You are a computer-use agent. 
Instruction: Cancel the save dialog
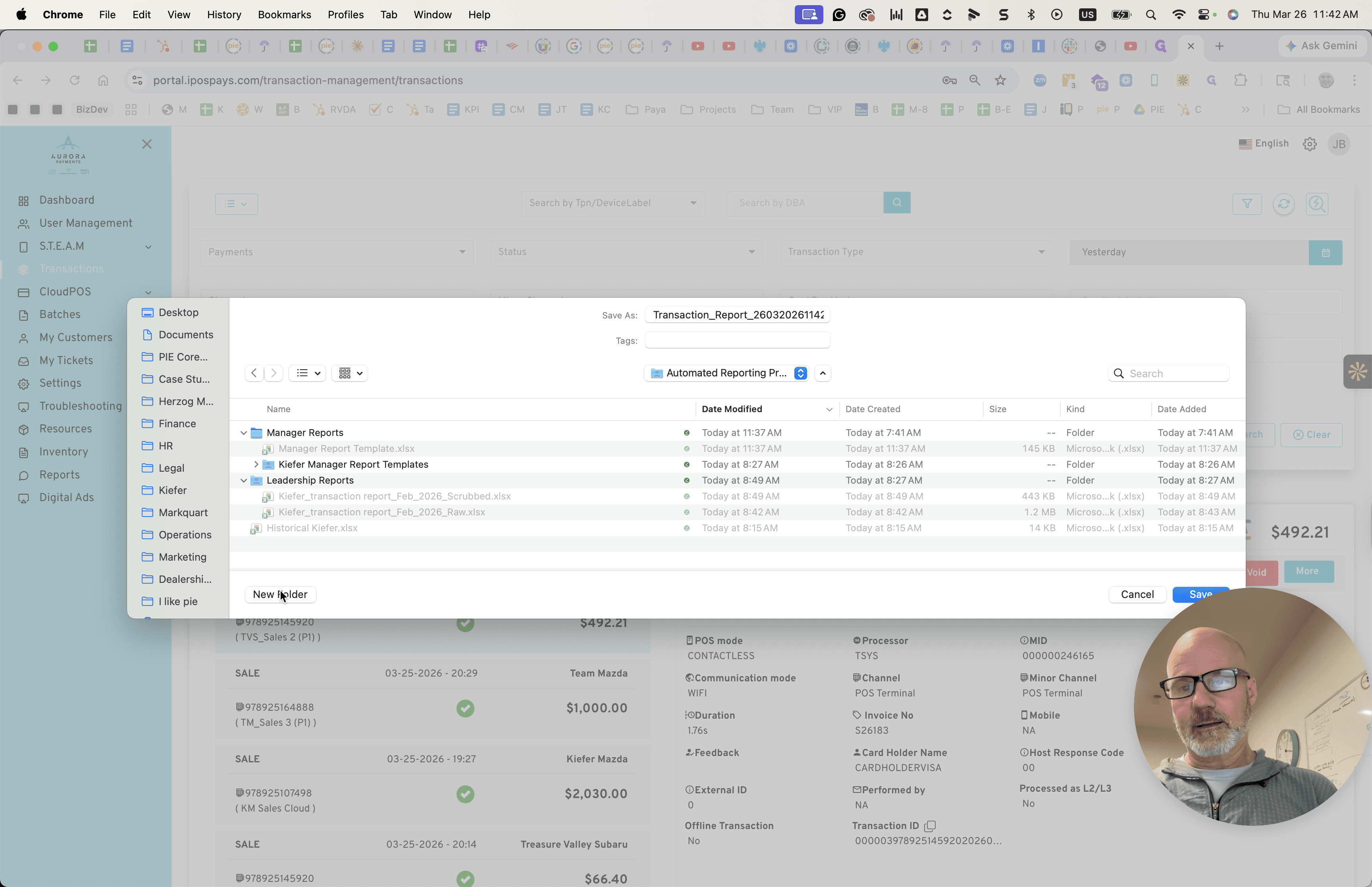[x=1137, y=594]
